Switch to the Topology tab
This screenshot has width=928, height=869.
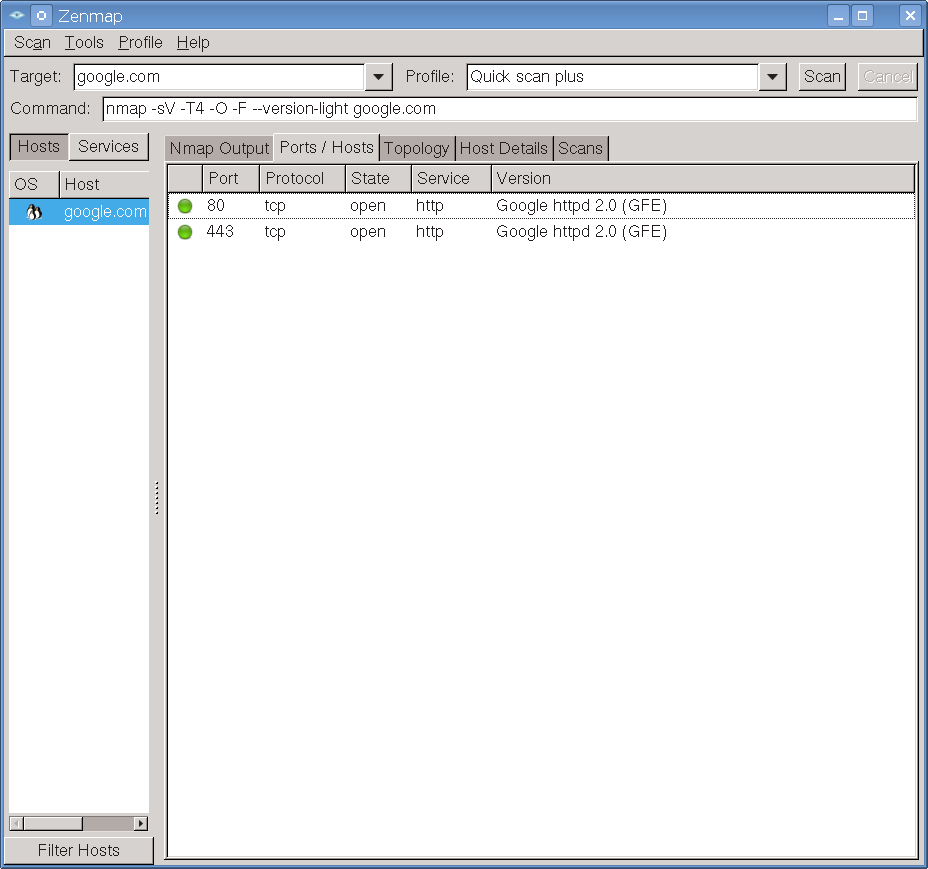[417, 149]
